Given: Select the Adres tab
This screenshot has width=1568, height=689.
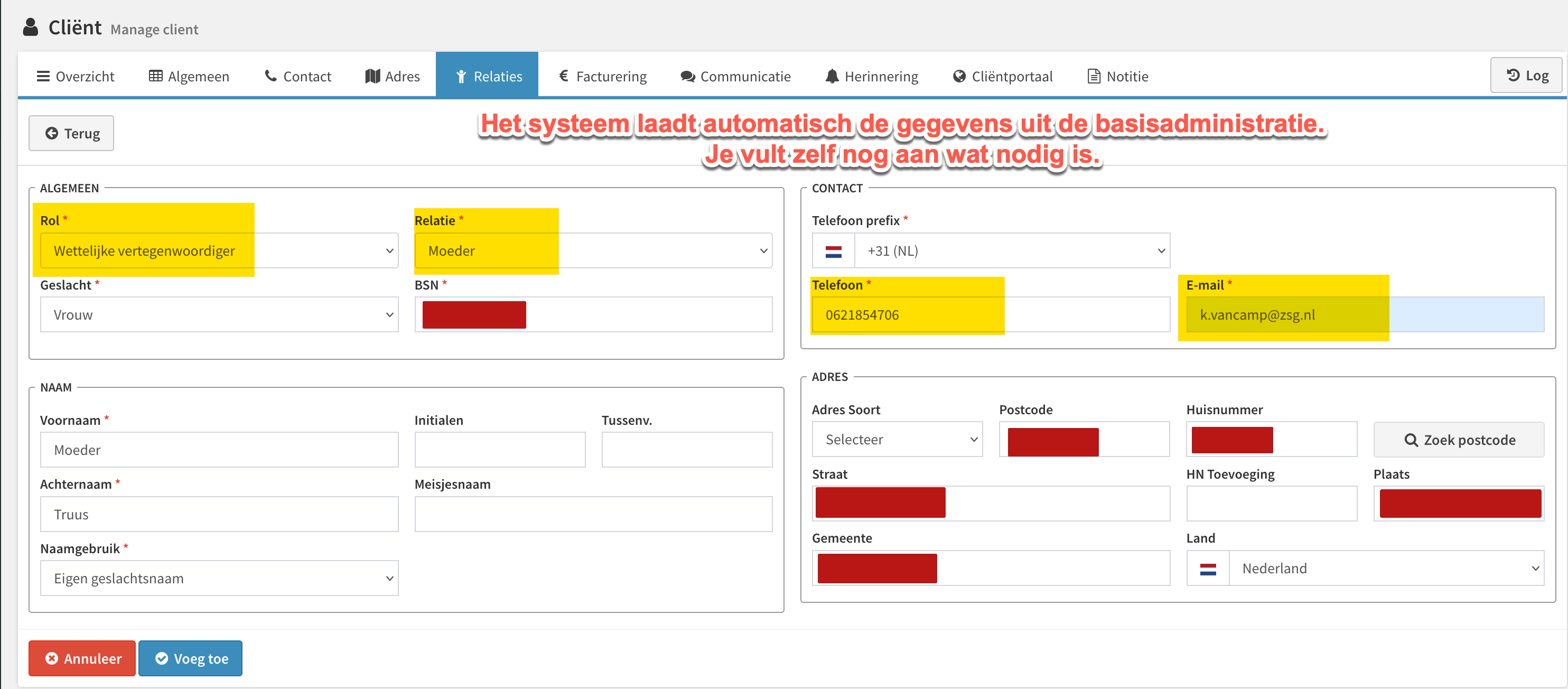Looking at the screenshot, I should [x=393, y=76].
